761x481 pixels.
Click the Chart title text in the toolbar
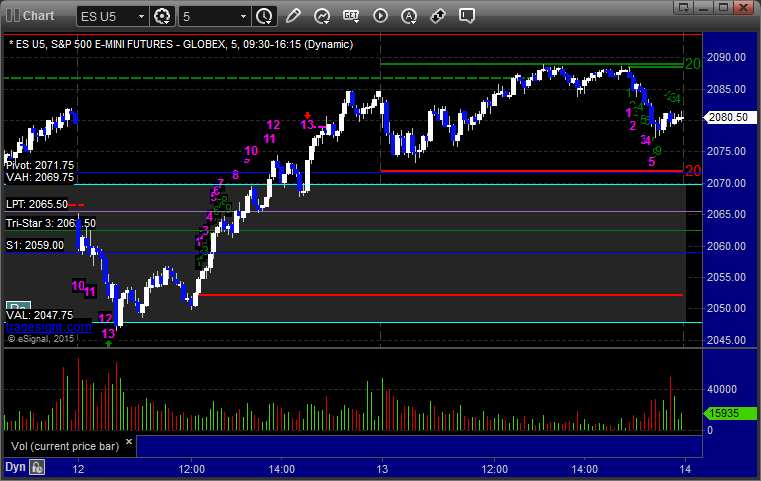tap(38, 16)
